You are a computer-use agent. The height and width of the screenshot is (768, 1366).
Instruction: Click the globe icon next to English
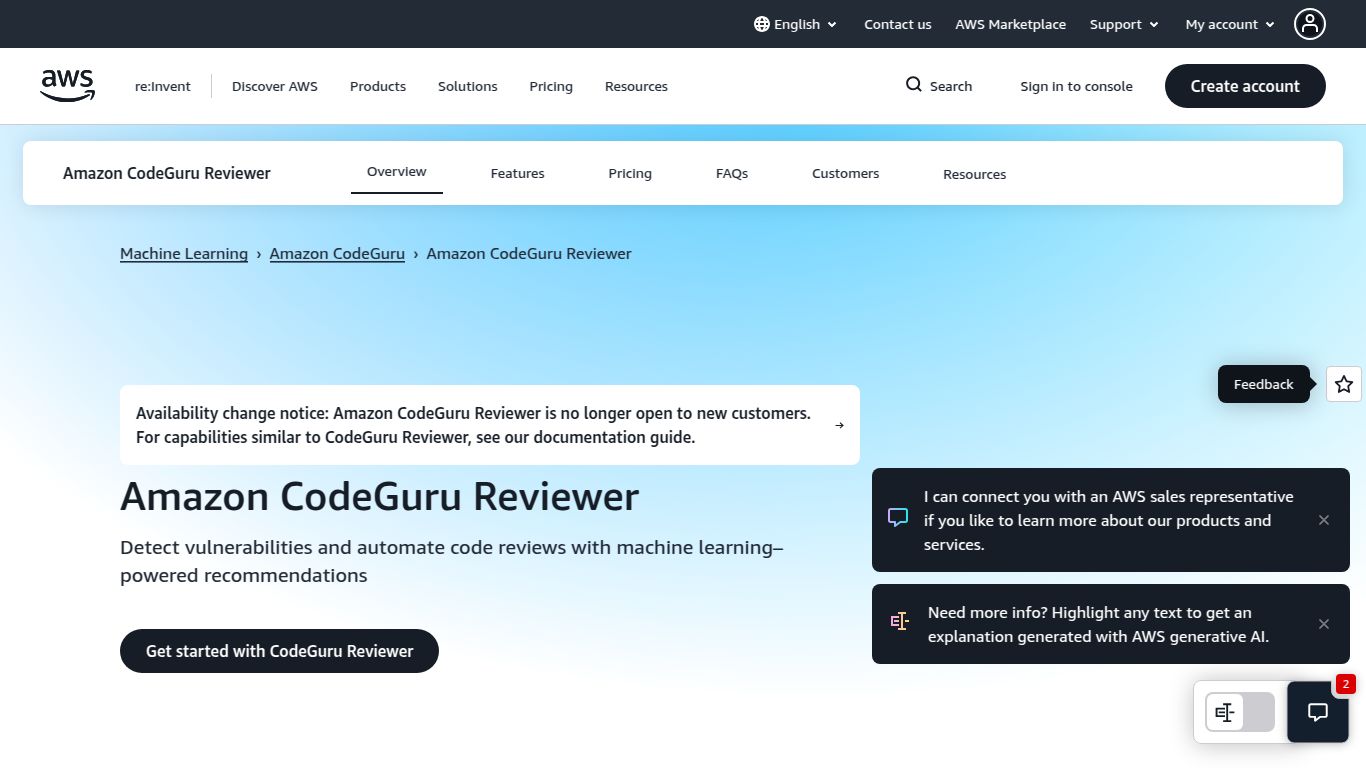pos(759,23)
